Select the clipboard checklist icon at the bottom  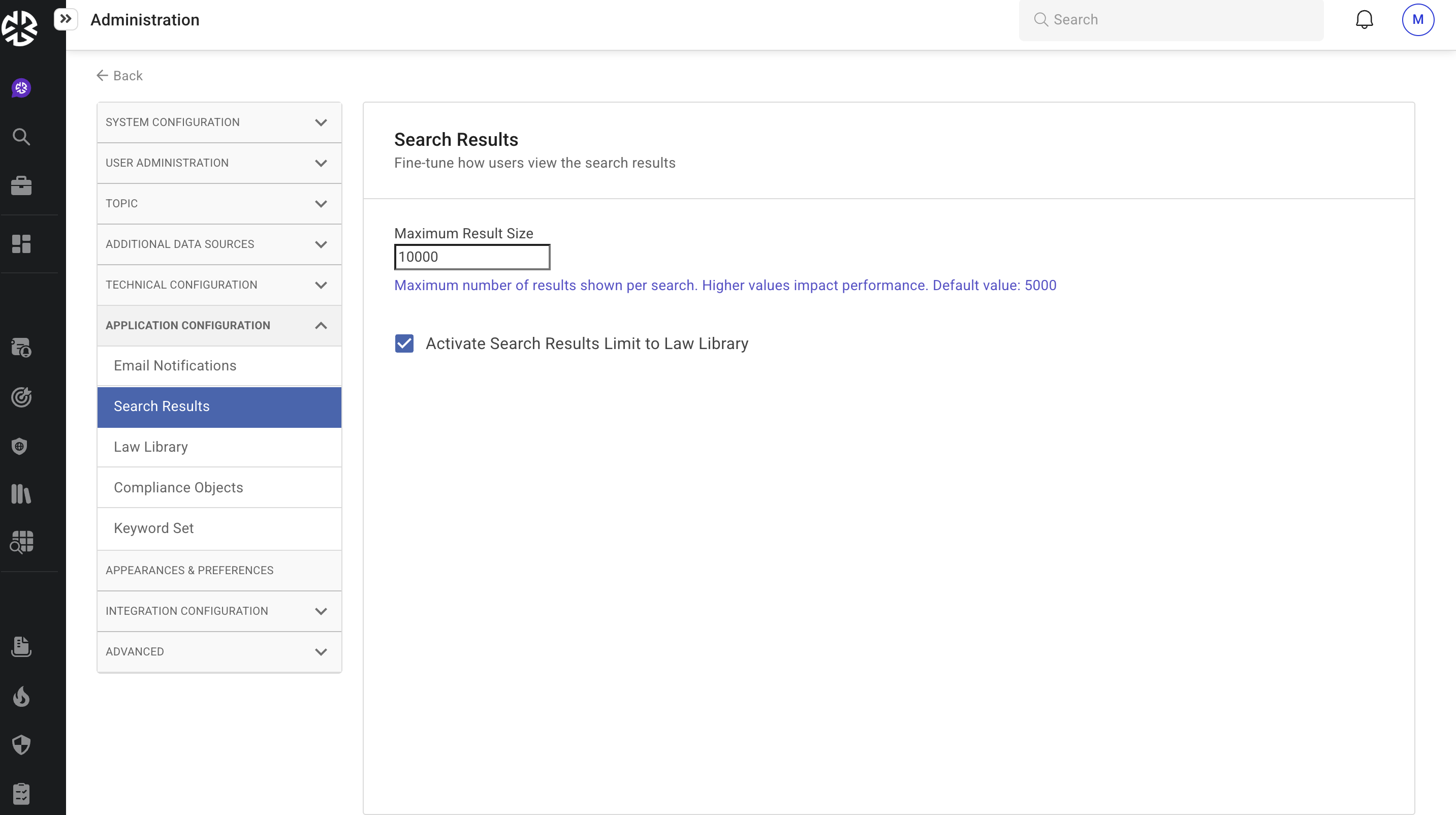[x=21, y=793]
